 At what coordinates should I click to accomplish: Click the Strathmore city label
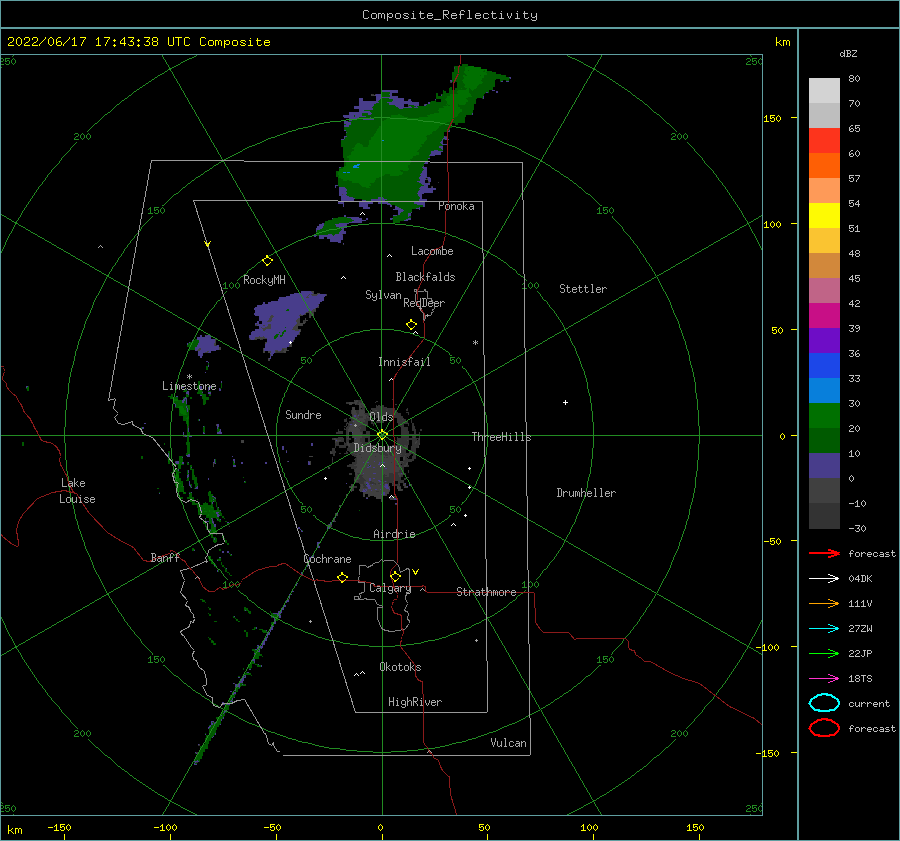coord(486,592)
